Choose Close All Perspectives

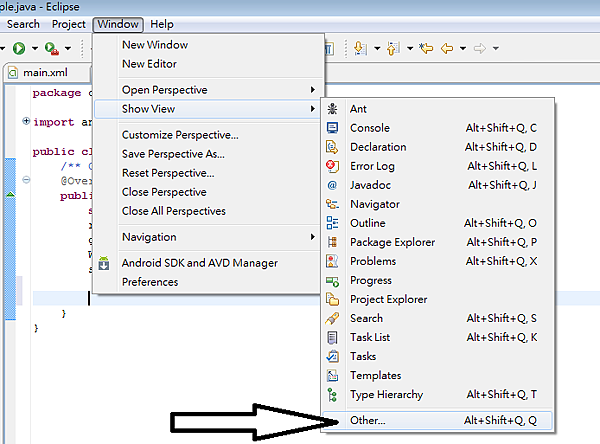point(209,211)
